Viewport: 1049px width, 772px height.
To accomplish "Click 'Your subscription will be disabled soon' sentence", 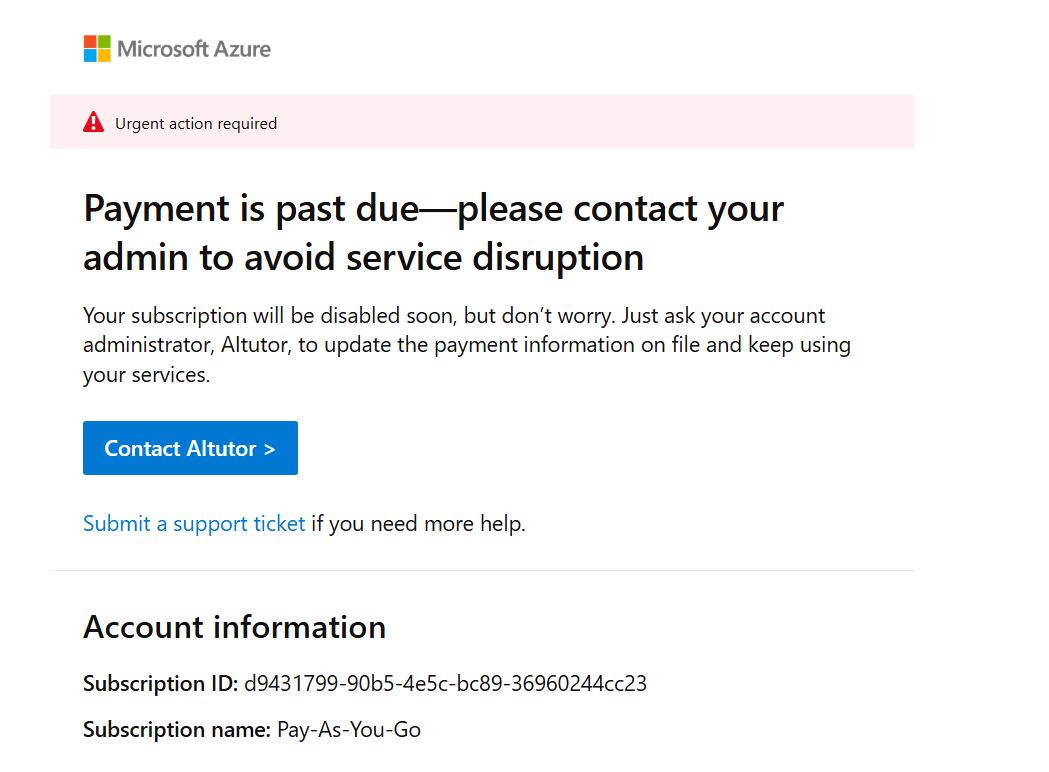I will coord(270,316).
